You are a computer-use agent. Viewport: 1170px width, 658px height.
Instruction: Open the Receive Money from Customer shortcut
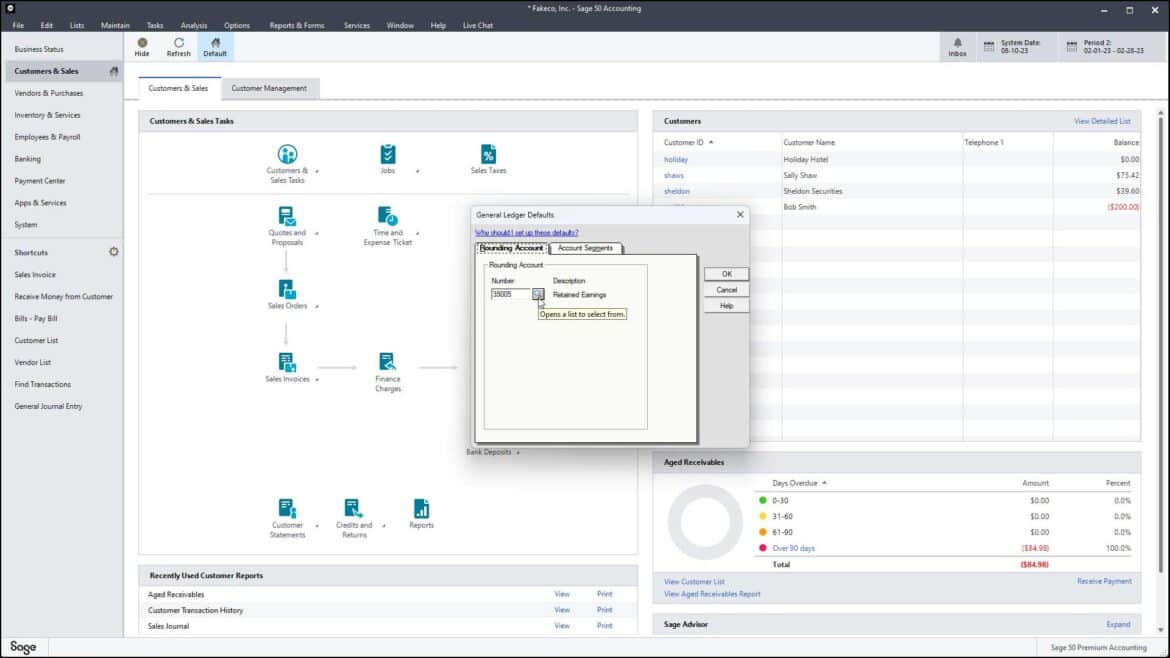coord(63,297)
